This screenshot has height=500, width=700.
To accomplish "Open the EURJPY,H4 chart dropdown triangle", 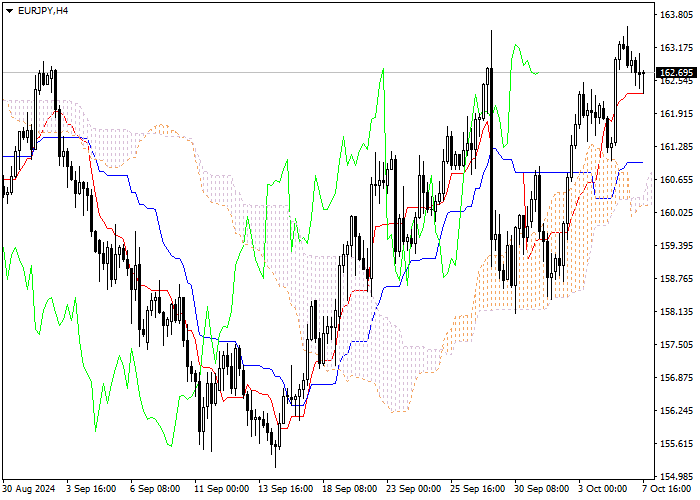I will pyautogui.click(x=9, y=11).
